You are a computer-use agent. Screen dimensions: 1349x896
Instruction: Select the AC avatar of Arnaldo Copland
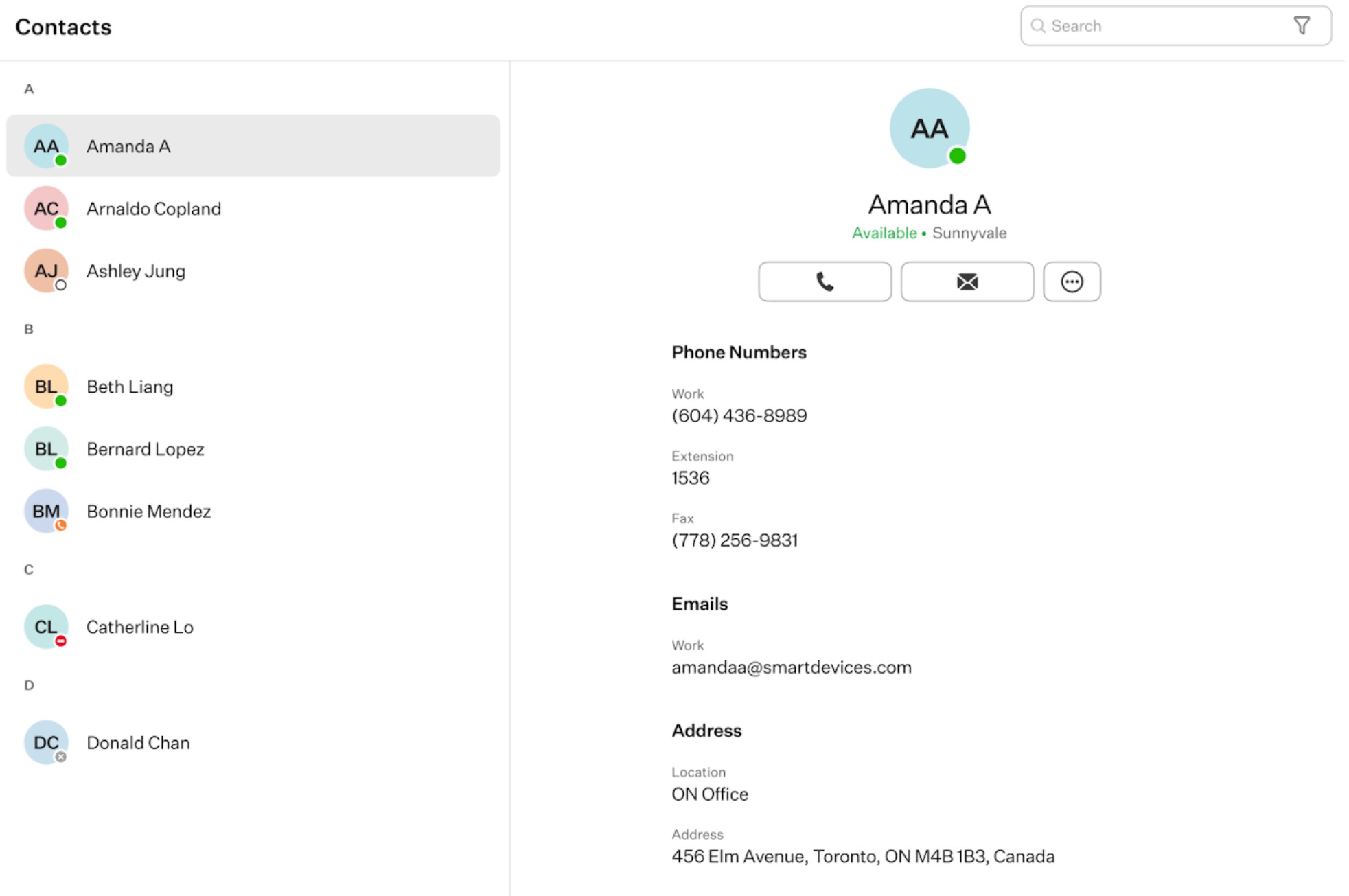(46, 208)
